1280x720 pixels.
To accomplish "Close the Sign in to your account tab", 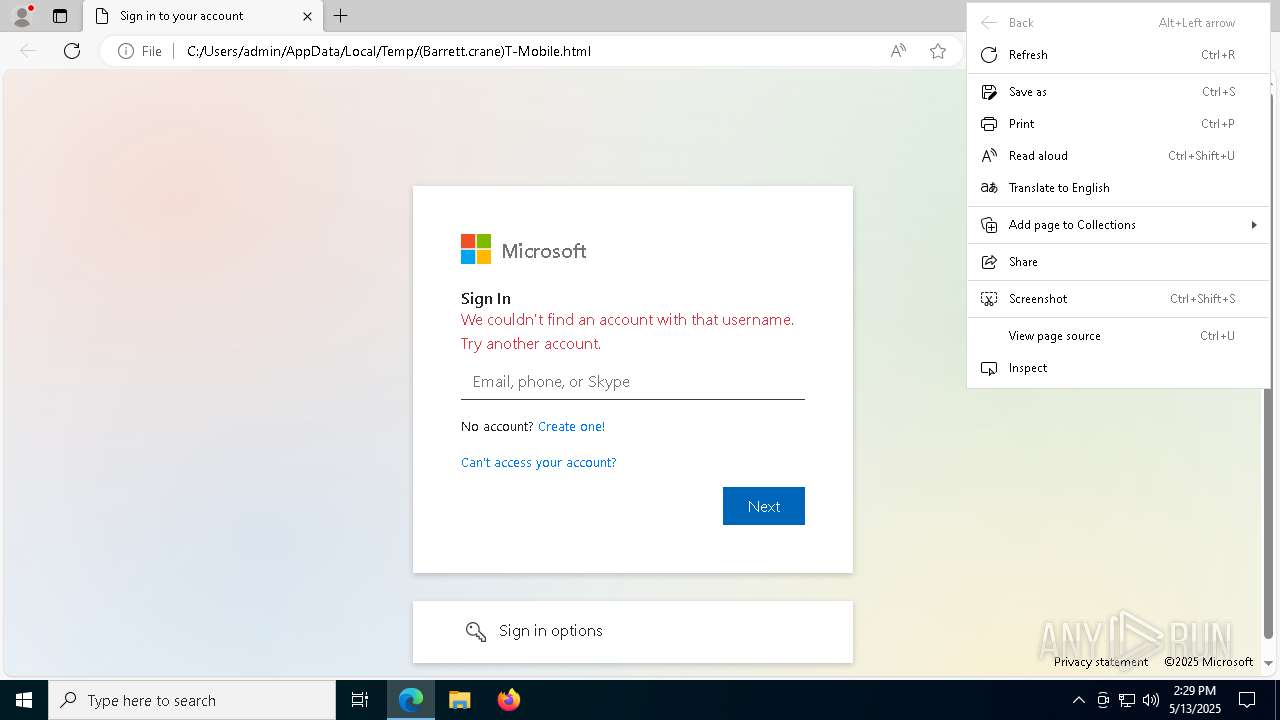I will click(307, 16).
